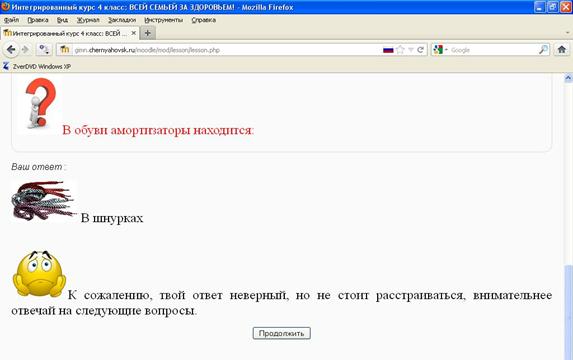Click the scrollbar up arrow

pos(568,77)
